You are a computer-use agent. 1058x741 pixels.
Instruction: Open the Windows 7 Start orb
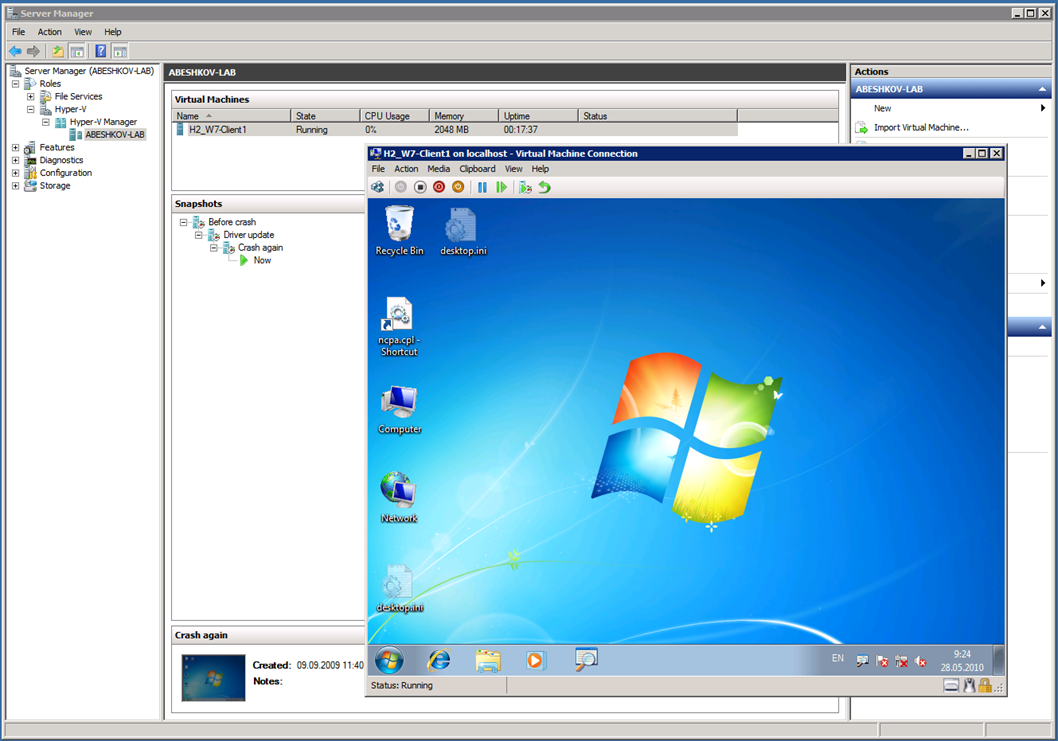pos(389,660)
